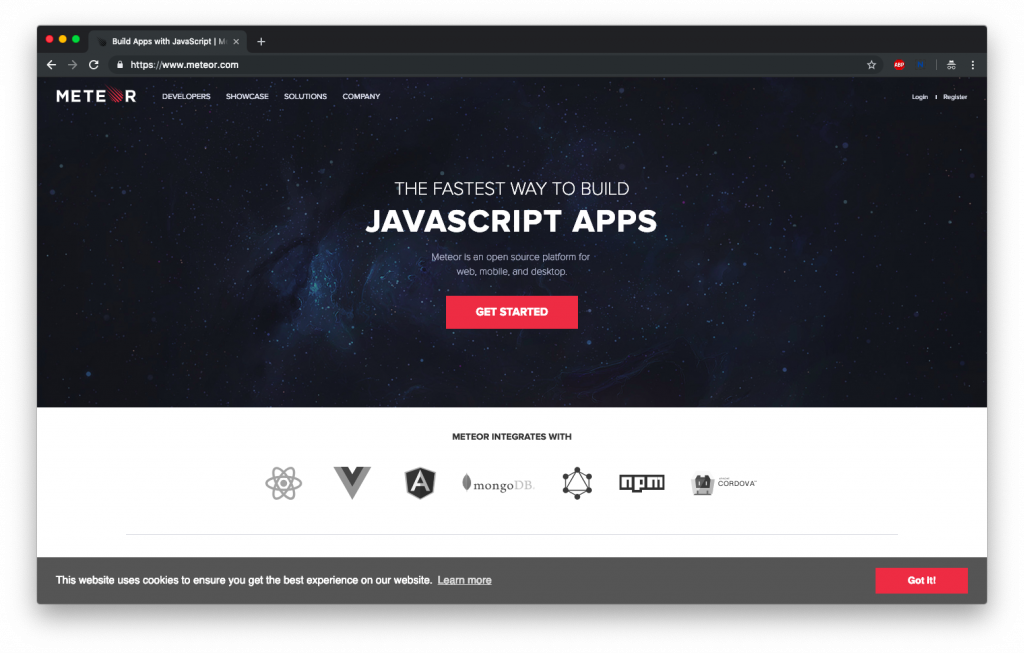
Task: Select the Vue.js logo
Action: [x=351, y=483]
